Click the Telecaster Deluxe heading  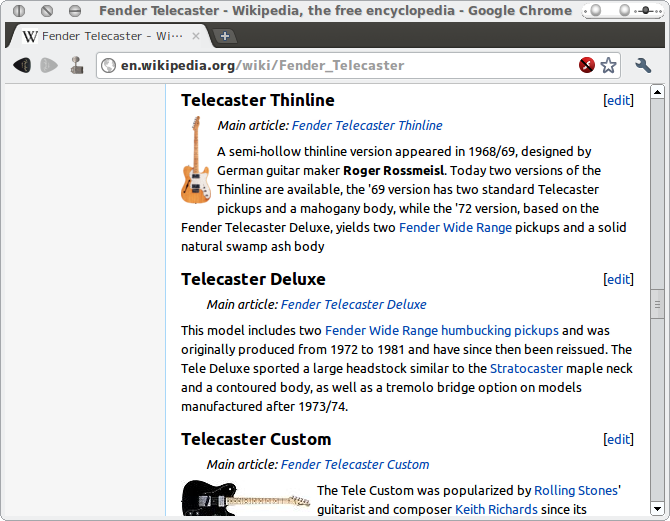click(253, 280)
